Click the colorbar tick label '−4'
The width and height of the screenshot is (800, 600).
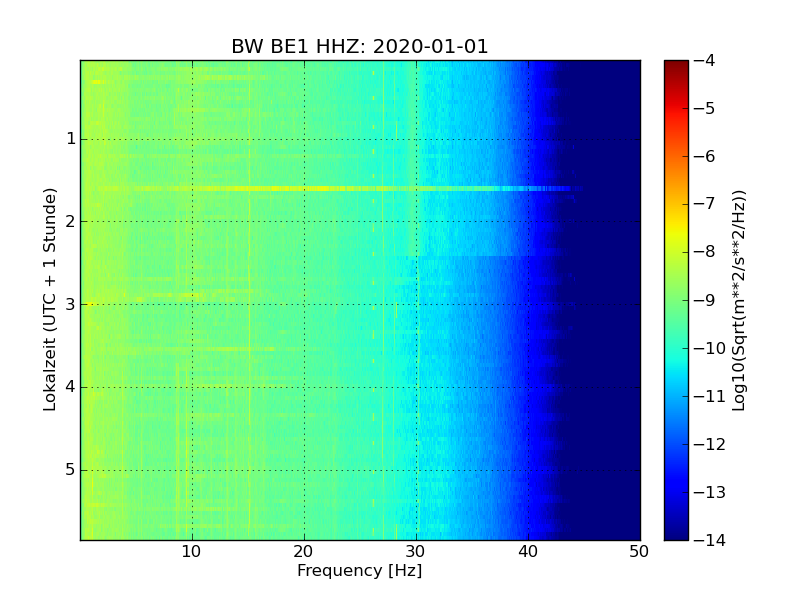click(x=705, y=61)
